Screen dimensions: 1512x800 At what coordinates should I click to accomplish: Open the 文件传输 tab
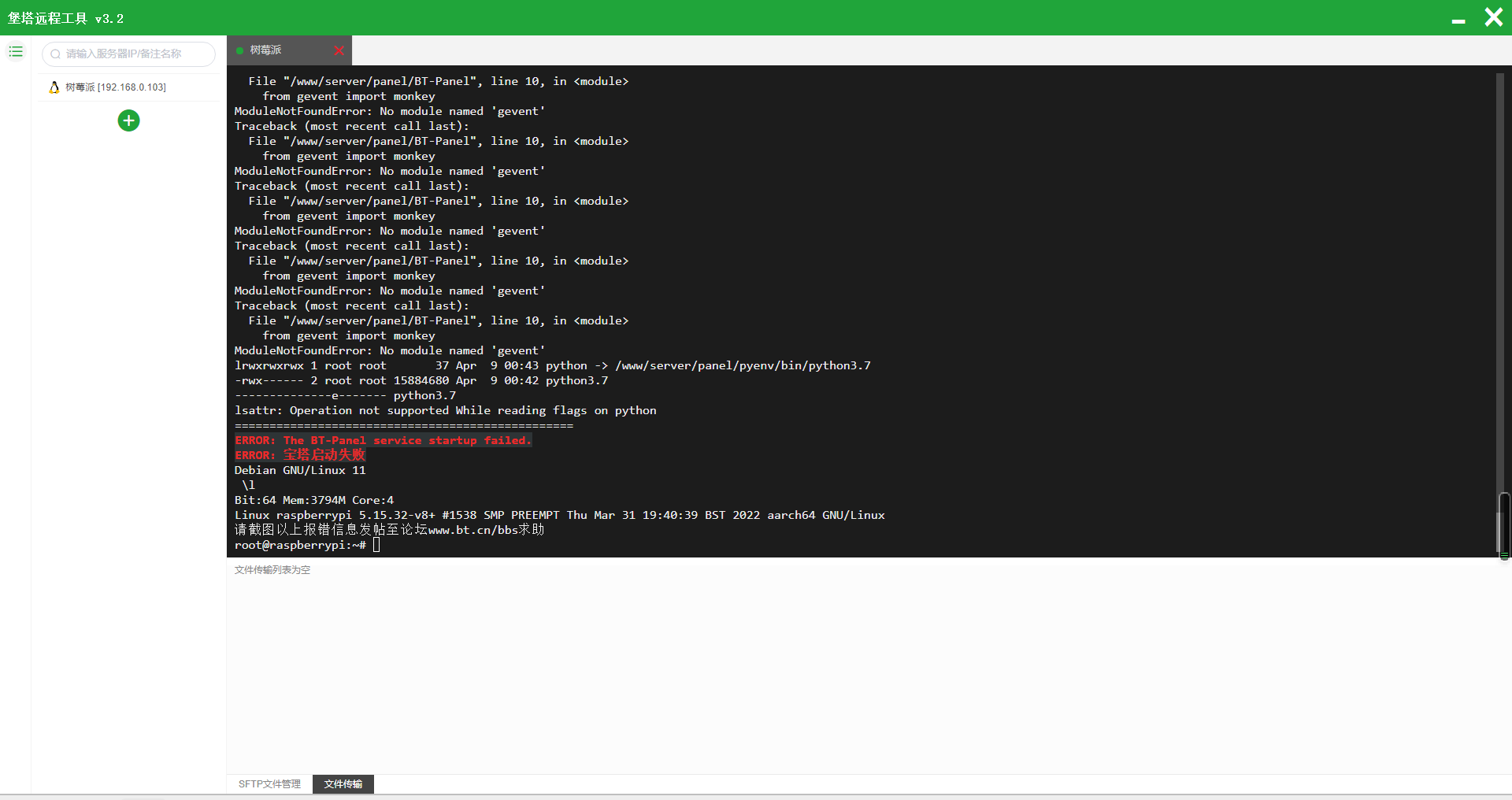[x=343, y=784]
